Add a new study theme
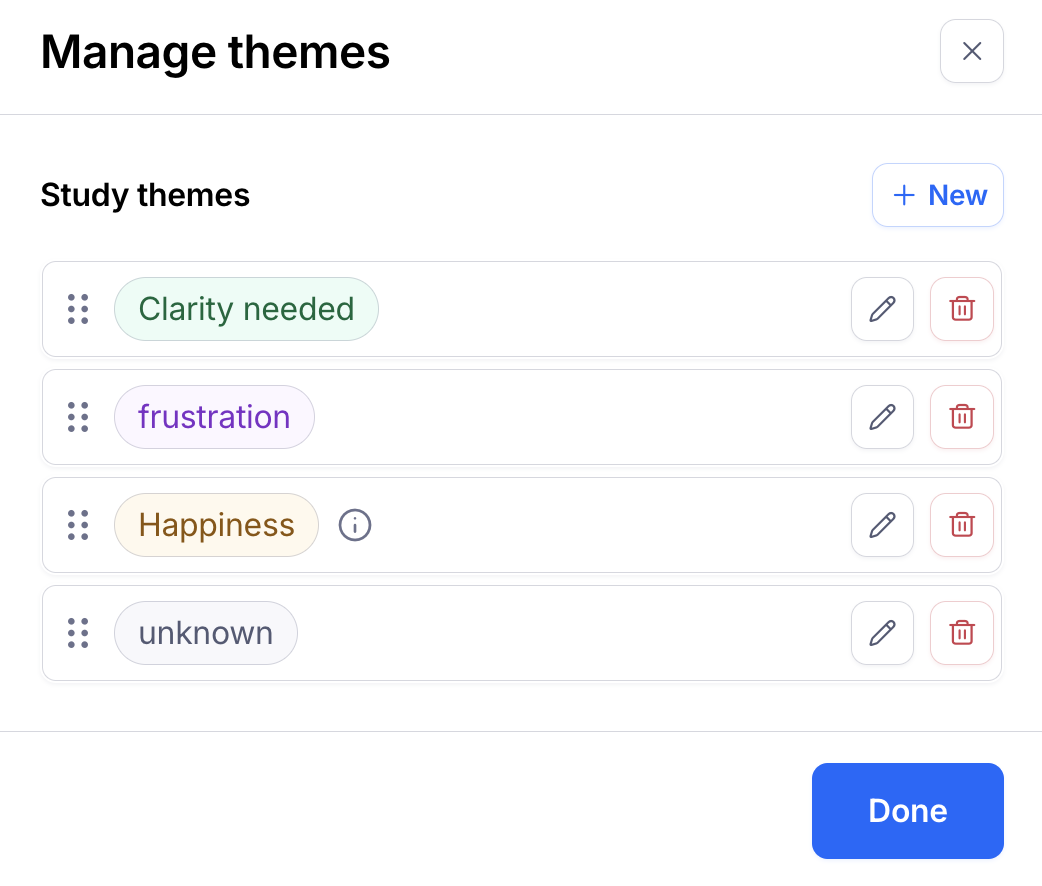The image size is (1042, 886). click(938, 195)
